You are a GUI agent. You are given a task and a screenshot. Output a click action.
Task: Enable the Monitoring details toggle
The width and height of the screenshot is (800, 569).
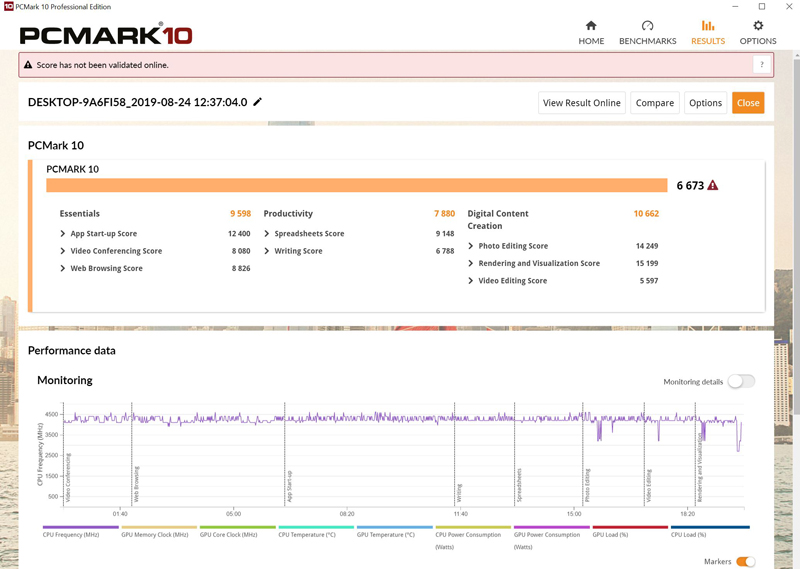pyautogui.click(x=741, y=381)
